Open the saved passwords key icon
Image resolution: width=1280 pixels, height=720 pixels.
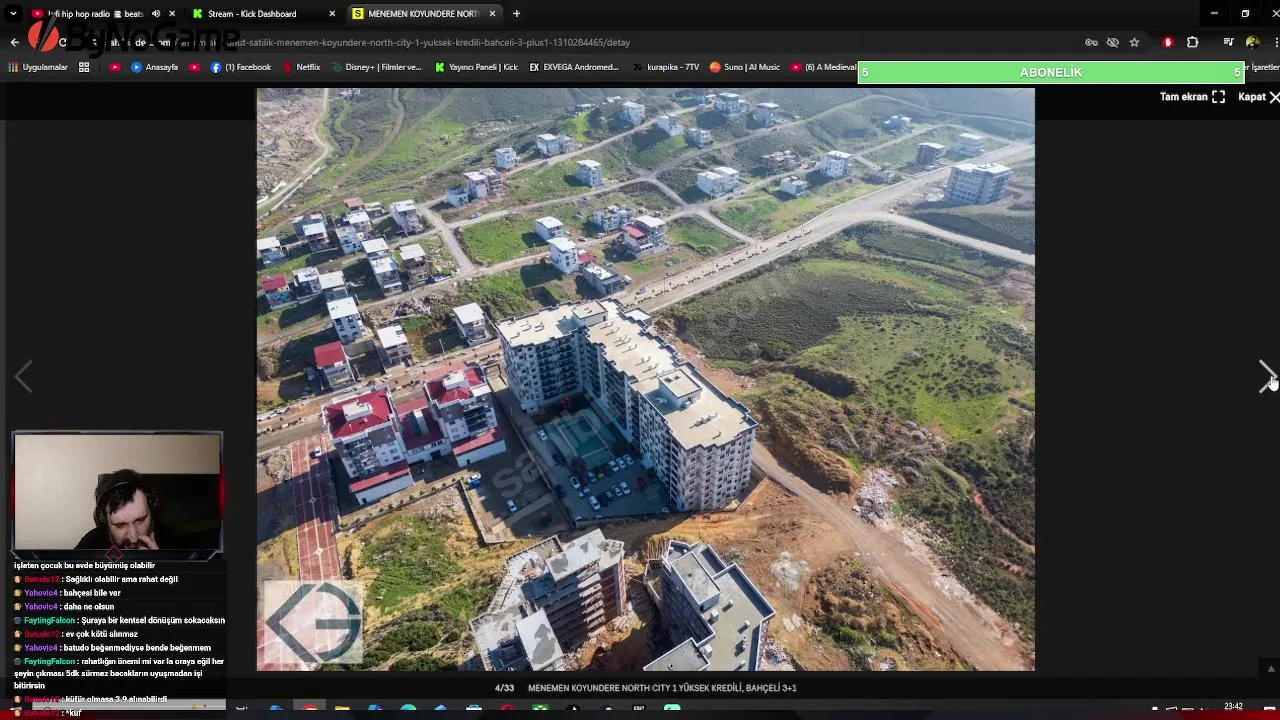(1091, 42)
